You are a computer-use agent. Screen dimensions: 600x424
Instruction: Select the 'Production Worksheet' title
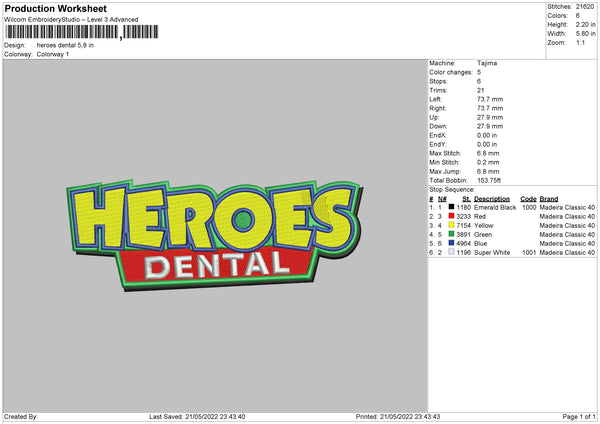click(x=55, y=8)
